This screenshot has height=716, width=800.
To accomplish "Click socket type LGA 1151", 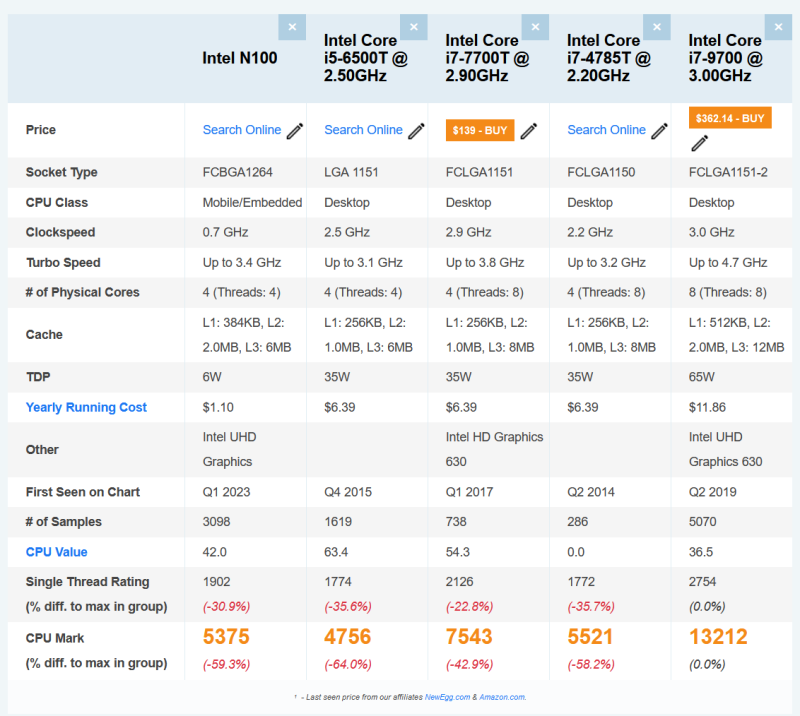I will pyautogui.click(x=351, y=172).
